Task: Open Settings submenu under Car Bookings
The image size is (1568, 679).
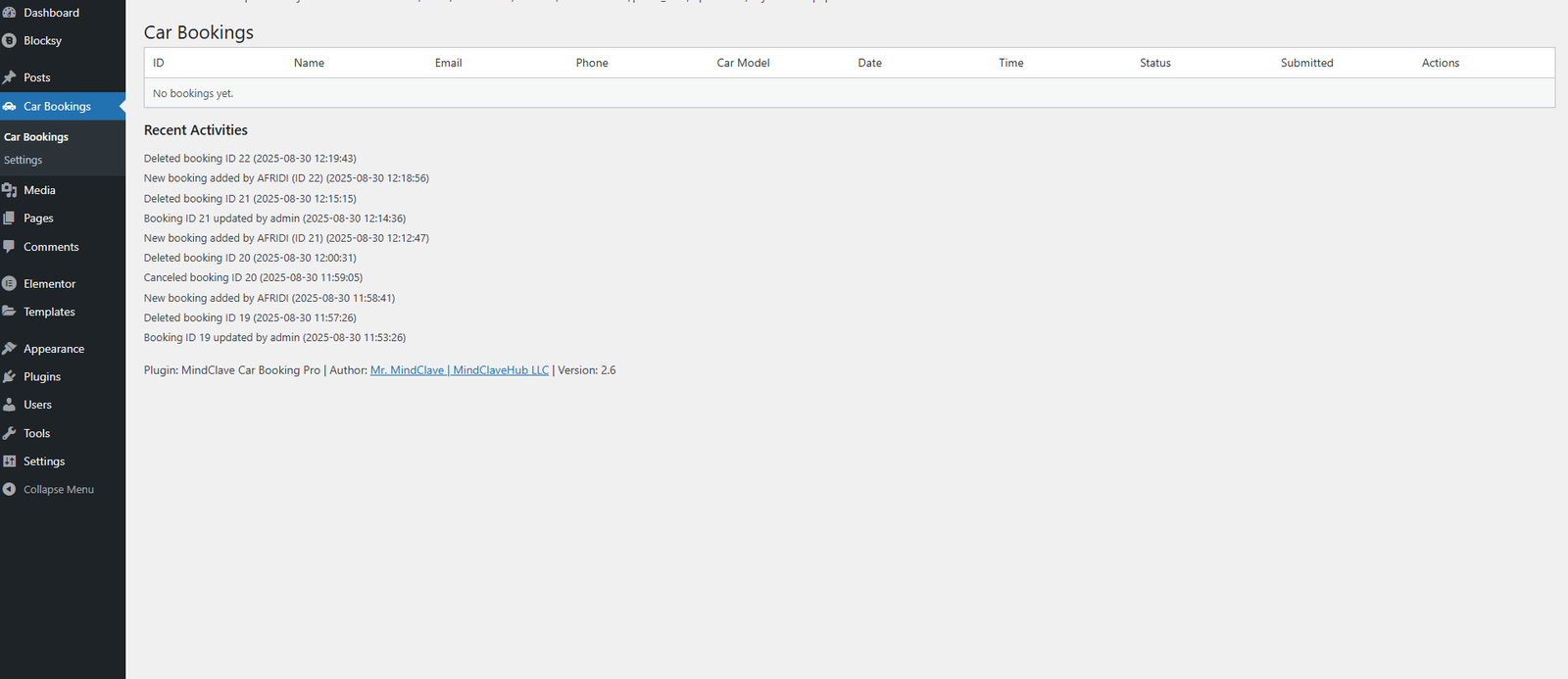Action: pyautogui.click(x=24, y=161)
